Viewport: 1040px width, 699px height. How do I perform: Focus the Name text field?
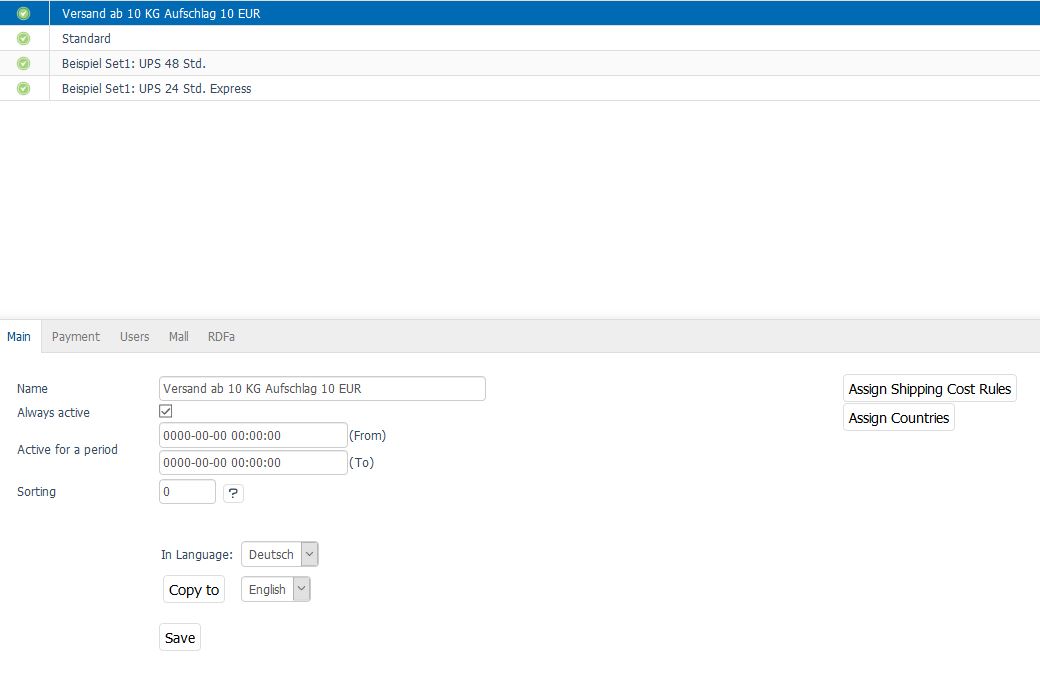[322, 389]
